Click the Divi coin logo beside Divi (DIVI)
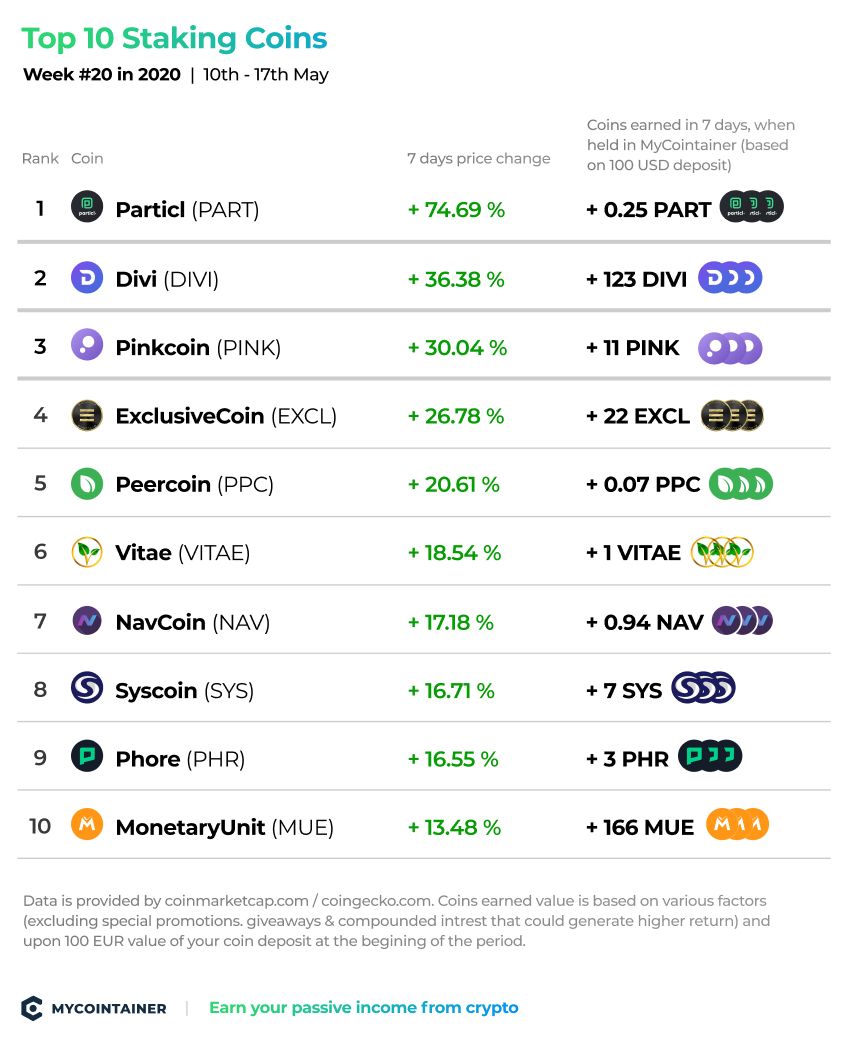This screenshot has height=1056, width=859. coord(87,277)
